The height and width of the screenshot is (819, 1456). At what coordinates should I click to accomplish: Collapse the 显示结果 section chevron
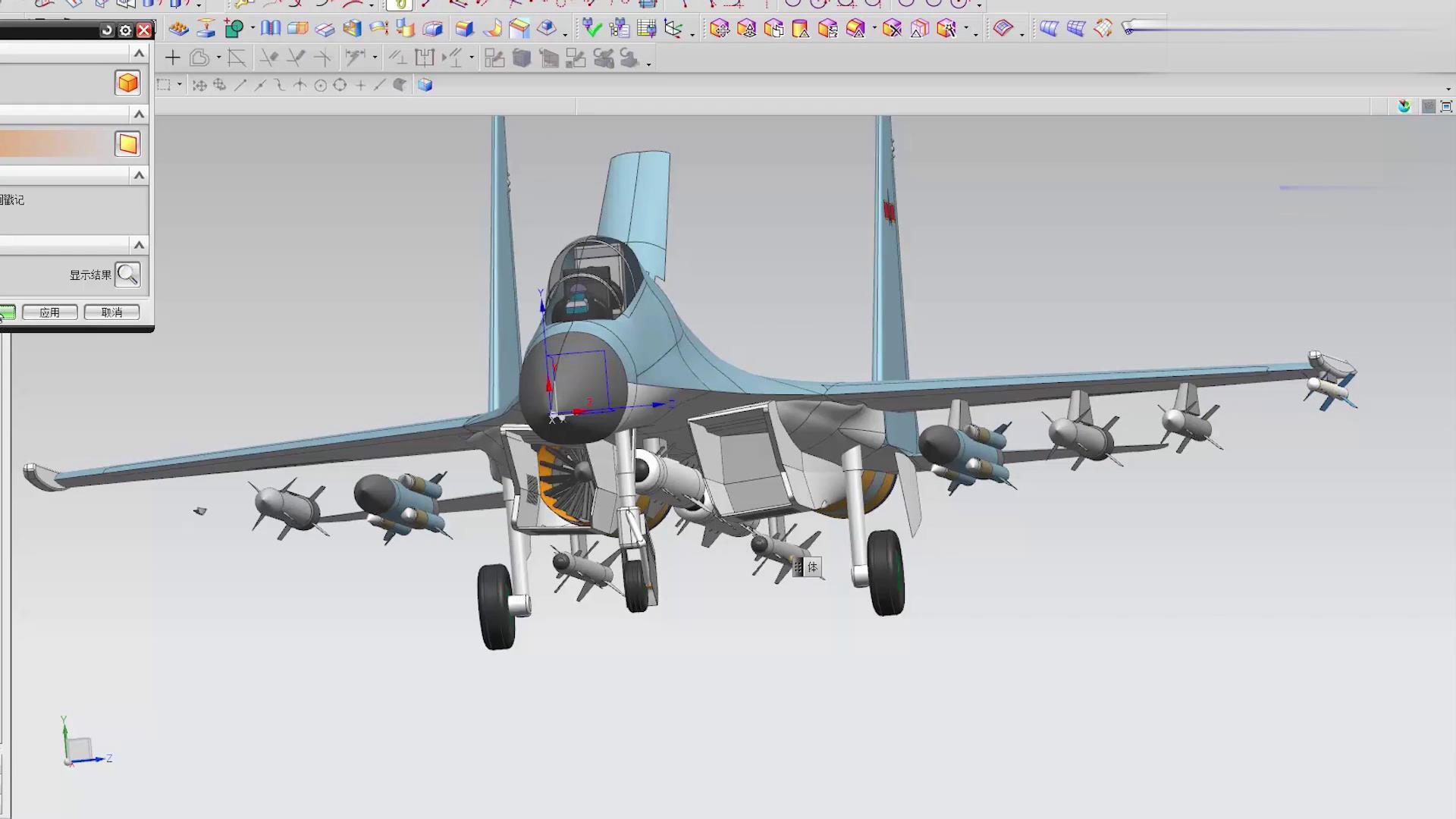pos(139,245)
